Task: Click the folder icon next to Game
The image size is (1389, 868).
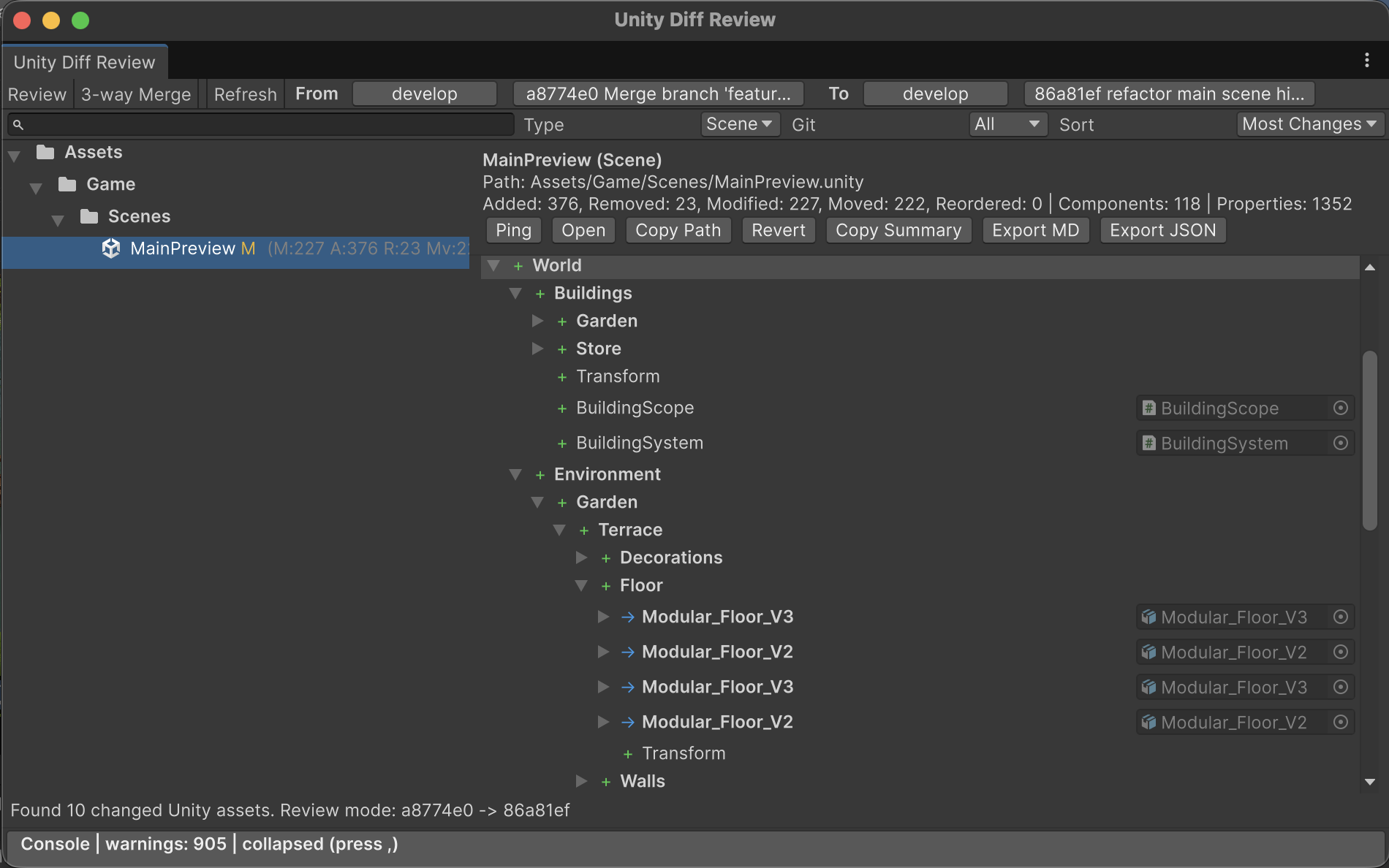Action: [67, 184]
